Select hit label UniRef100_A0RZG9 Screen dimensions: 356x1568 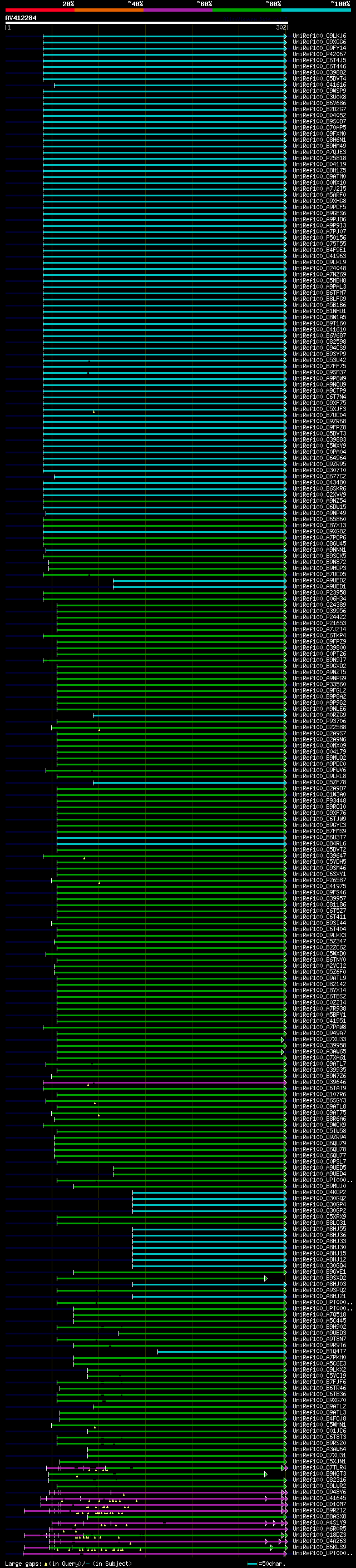pyautogui.click(x=319, y=715)
